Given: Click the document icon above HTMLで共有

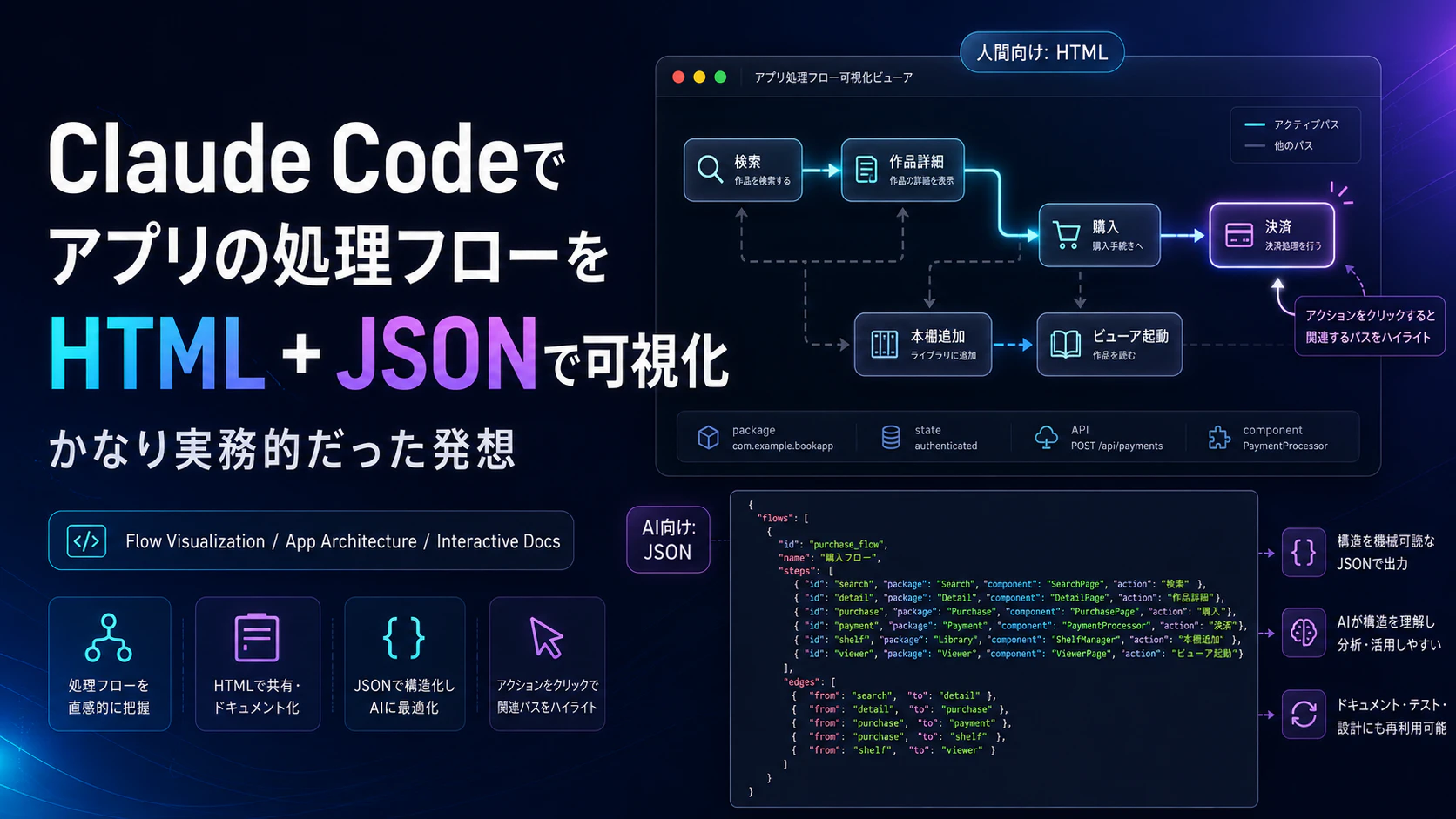Looking at the screenshot, I should pos(256,637).
